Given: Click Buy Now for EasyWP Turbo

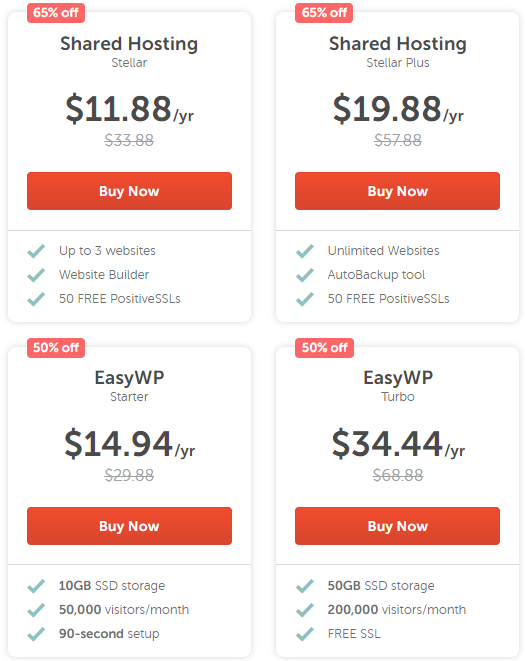Looking at the screenshot, I should [x=397, y=526].
